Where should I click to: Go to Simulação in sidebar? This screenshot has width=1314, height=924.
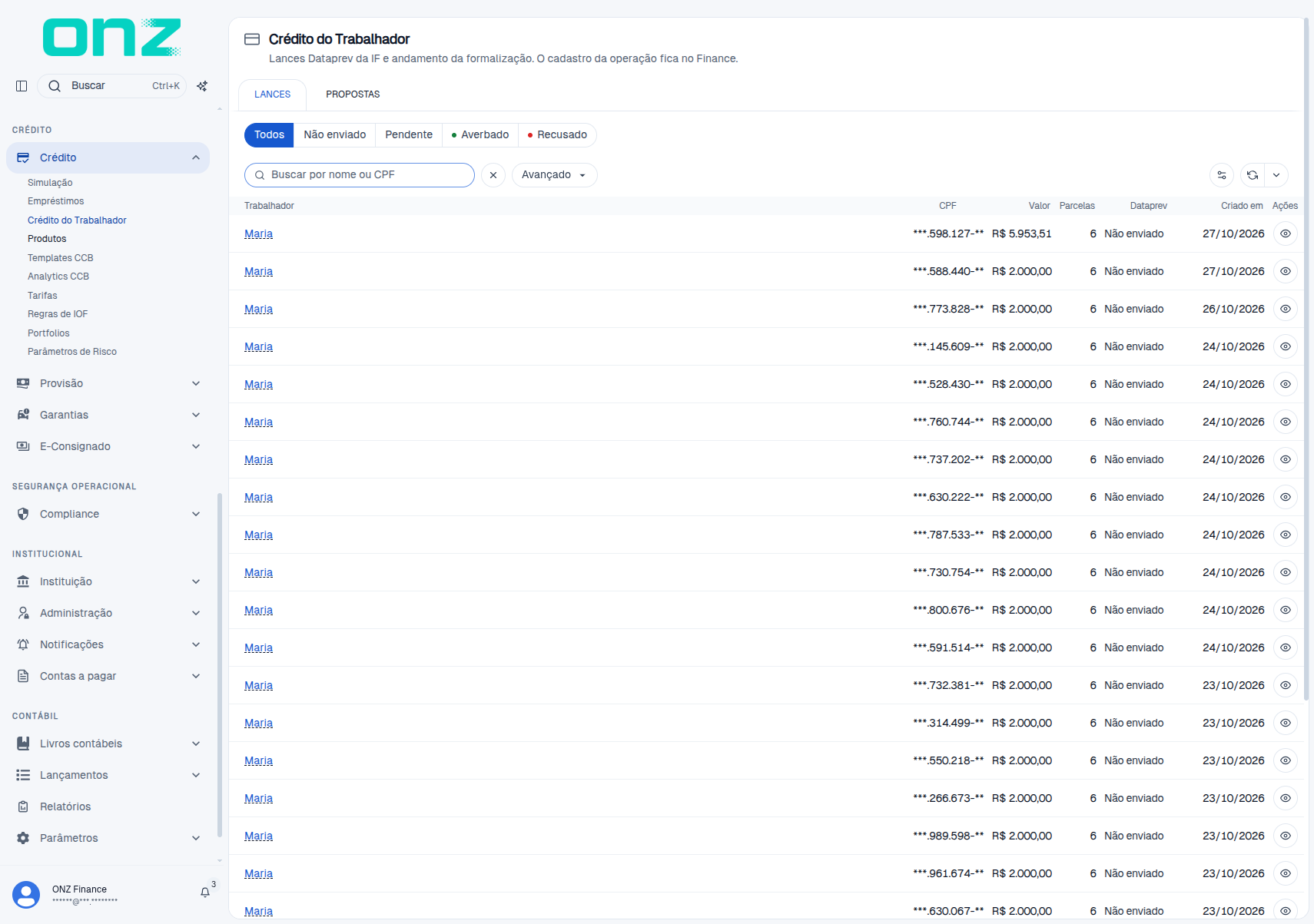pyautogui.click(x=50, y=183)
